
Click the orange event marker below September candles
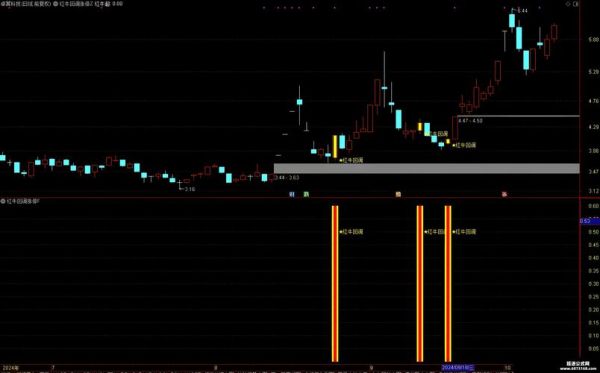pos(398,194)
